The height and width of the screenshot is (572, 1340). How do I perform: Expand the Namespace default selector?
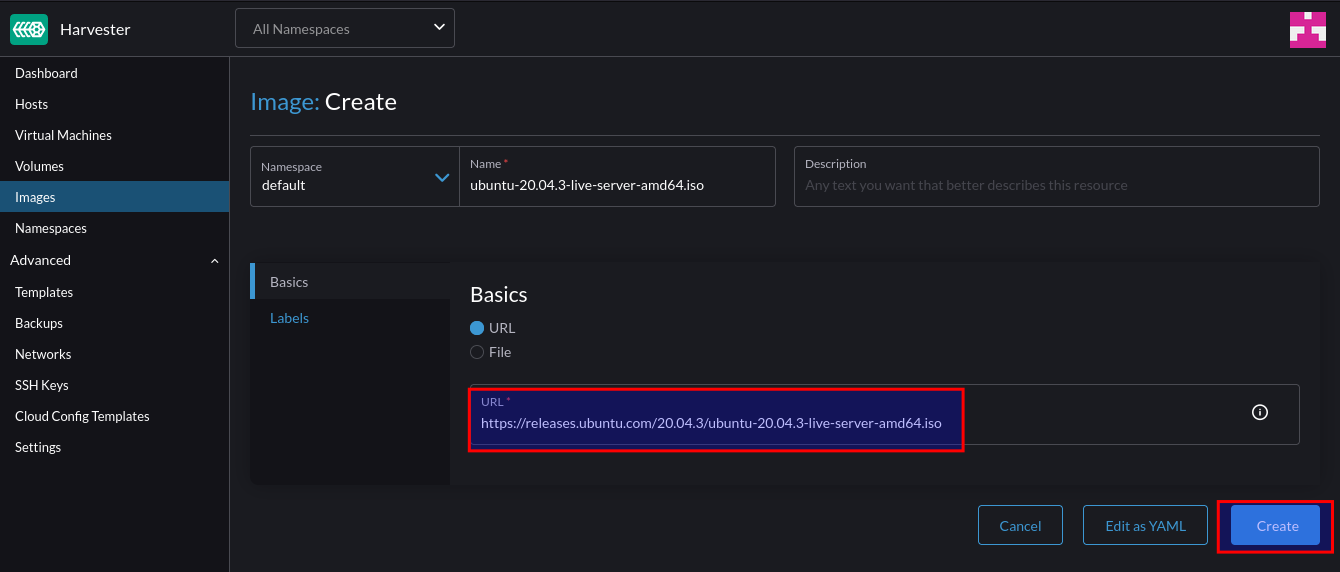(355, 177)
